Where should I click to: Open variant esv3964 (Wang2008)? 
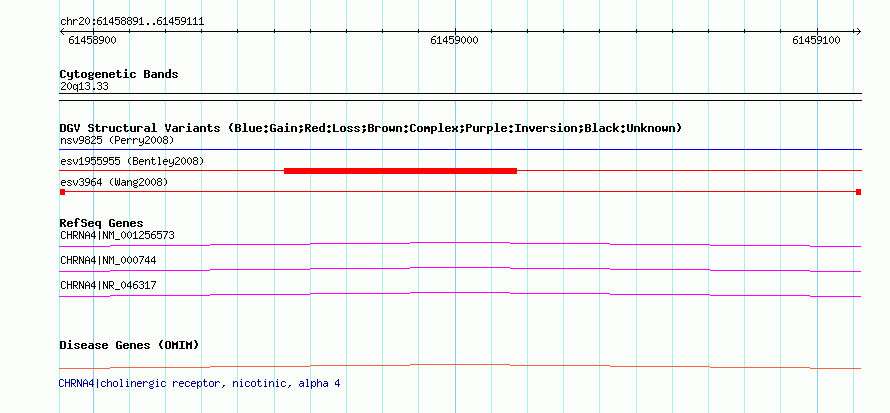[x=114, y=183]
